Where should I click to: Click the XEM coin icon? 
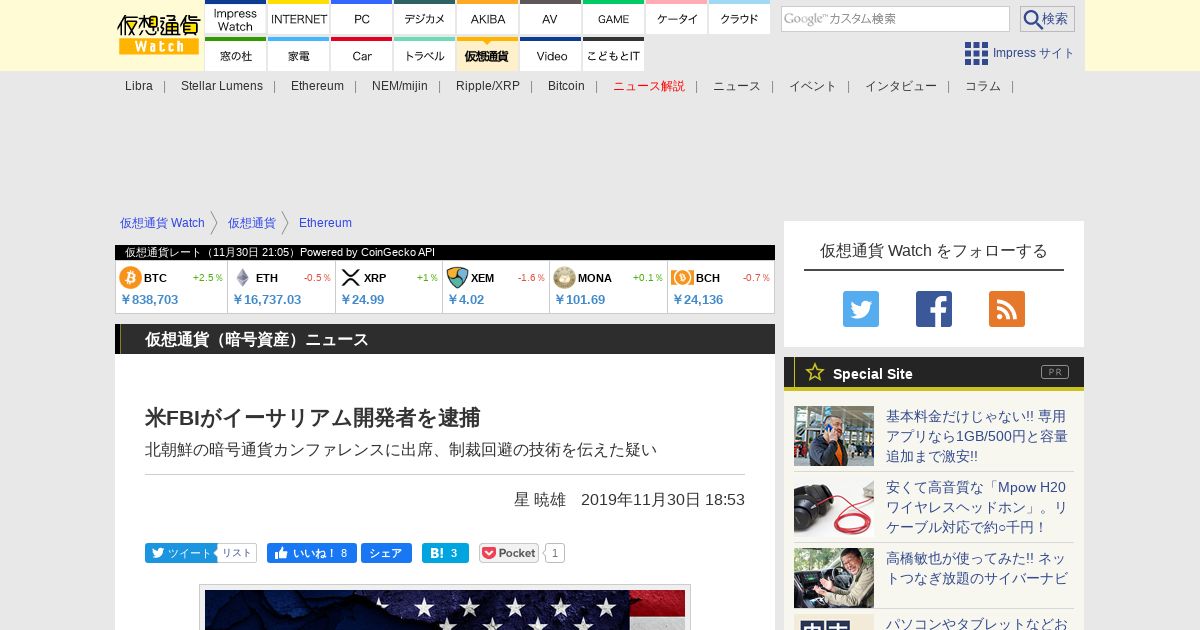(x=457, y=277)
